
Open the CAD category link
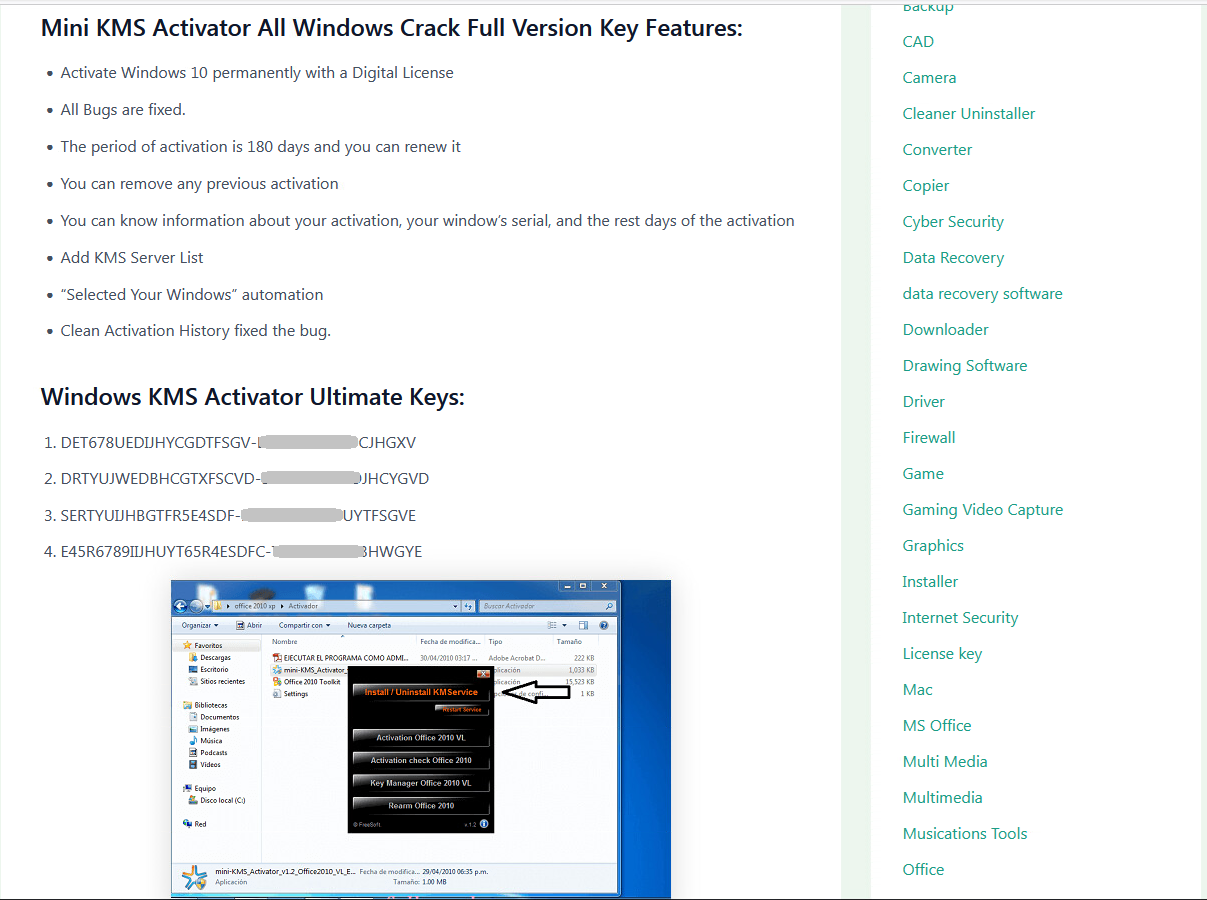click(917, 42)
